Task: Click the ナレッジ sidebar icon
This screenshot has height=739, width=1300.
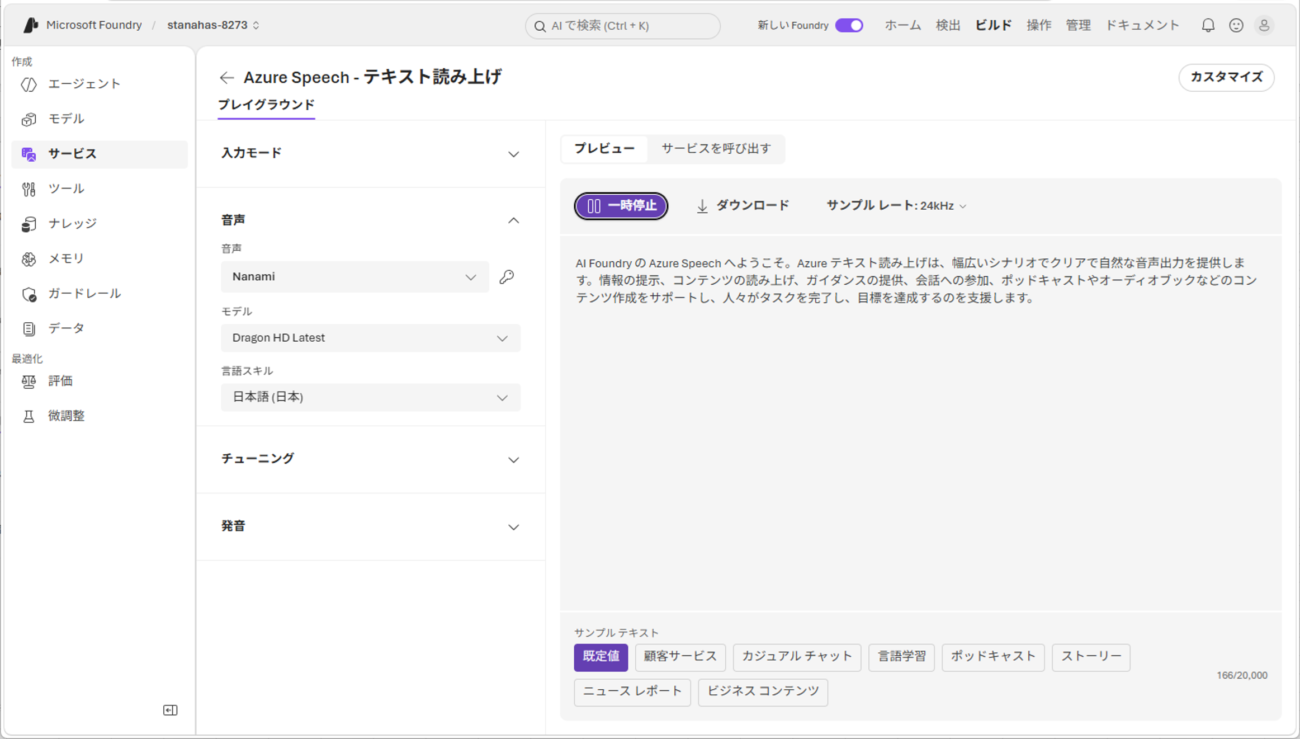Action: (29, 224)
